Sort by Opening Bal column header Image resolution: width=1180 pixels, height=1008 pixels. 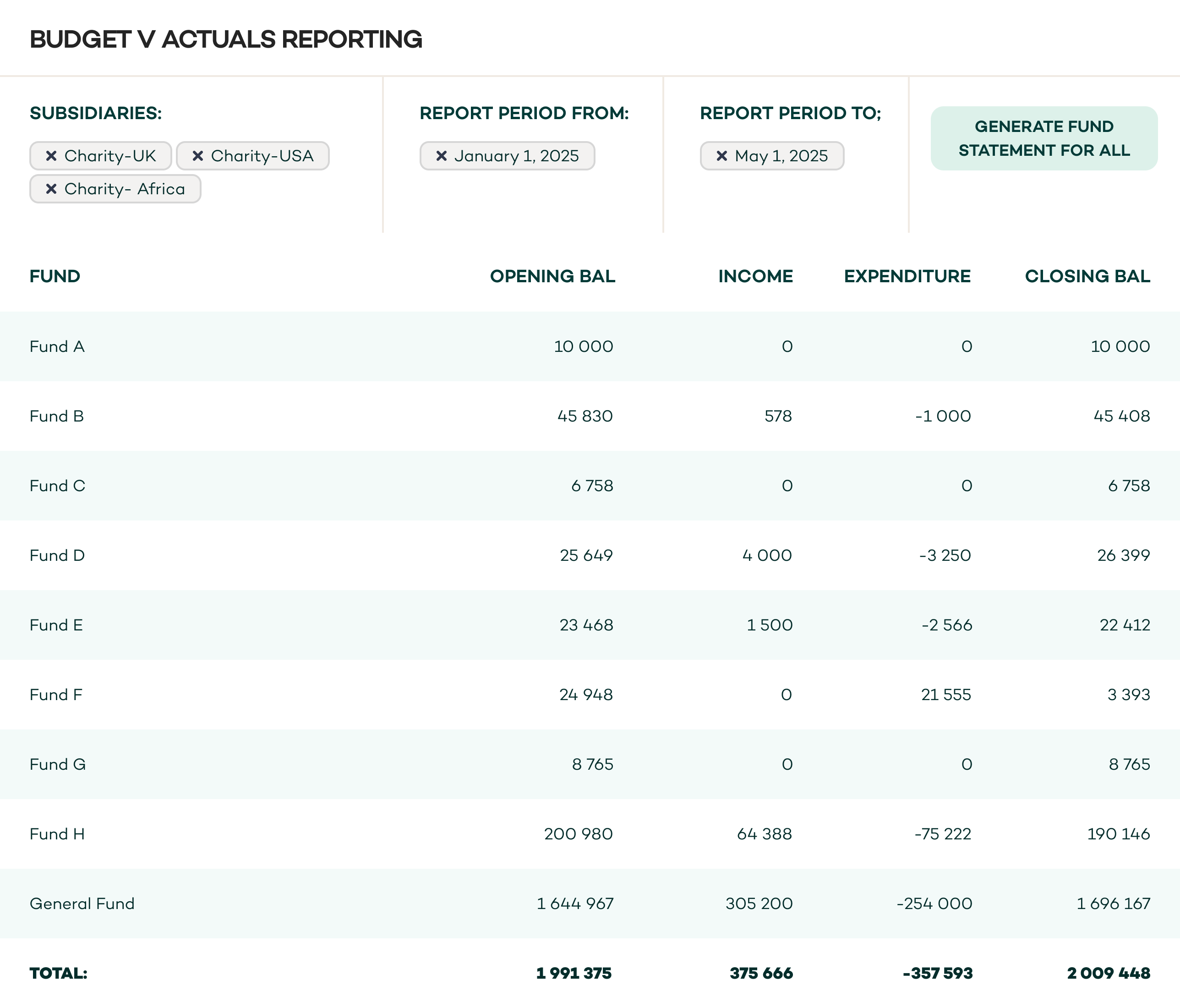[552, 276]
